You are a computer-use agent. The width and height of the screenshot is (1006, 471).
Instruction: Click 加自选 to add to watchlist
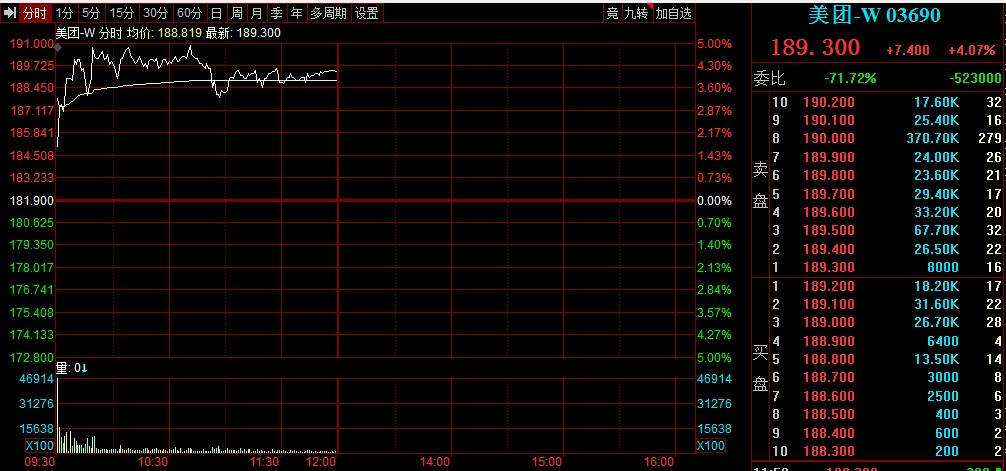click(x=674, y=13)
